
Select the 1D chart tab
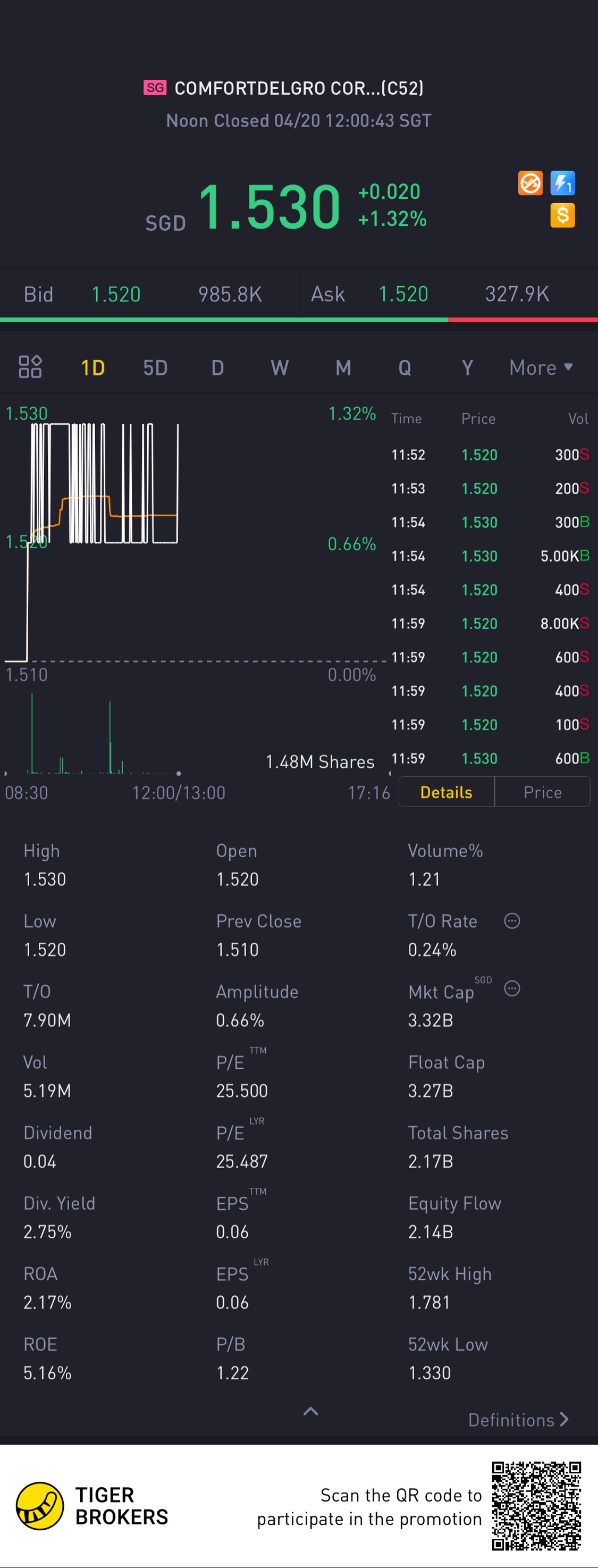[93, 367]
